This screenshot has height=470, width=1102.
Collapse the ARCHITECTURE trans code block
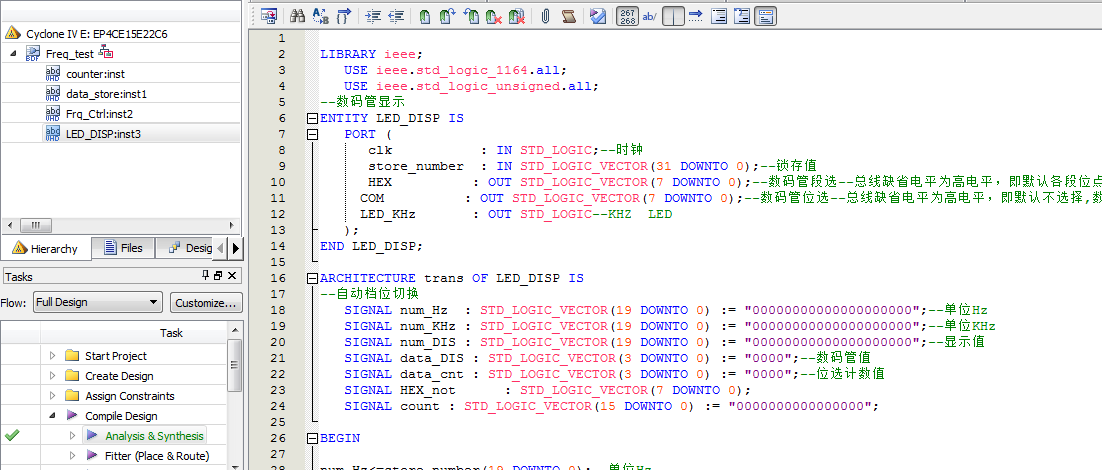(311, 278)
